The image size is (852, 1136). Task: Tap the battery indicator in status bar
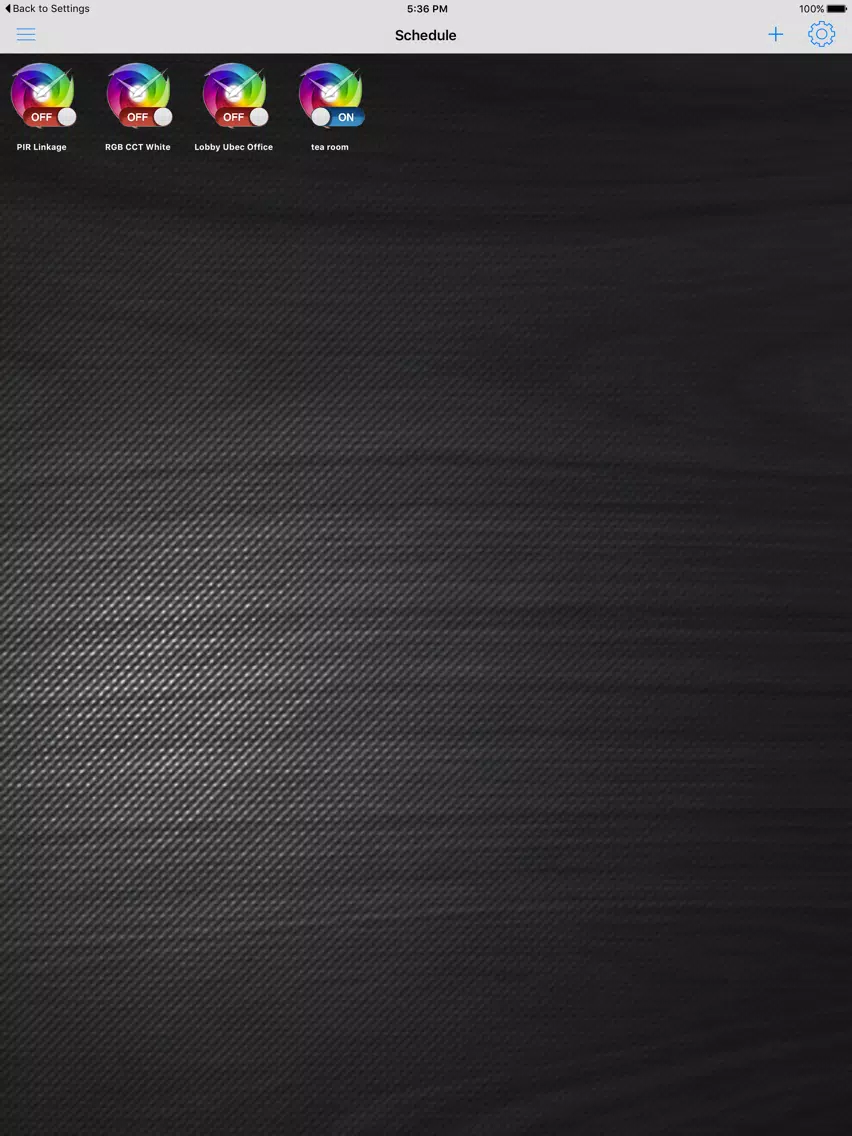(836, 9)
